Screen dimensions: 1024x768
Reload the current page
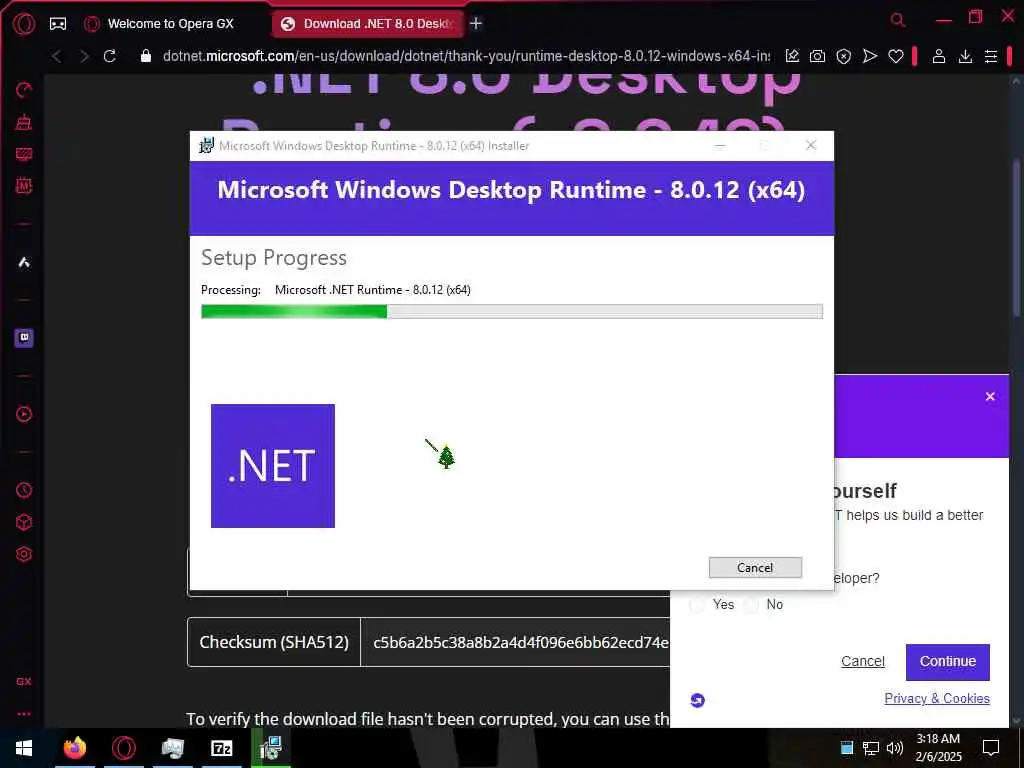pos(110,56)
